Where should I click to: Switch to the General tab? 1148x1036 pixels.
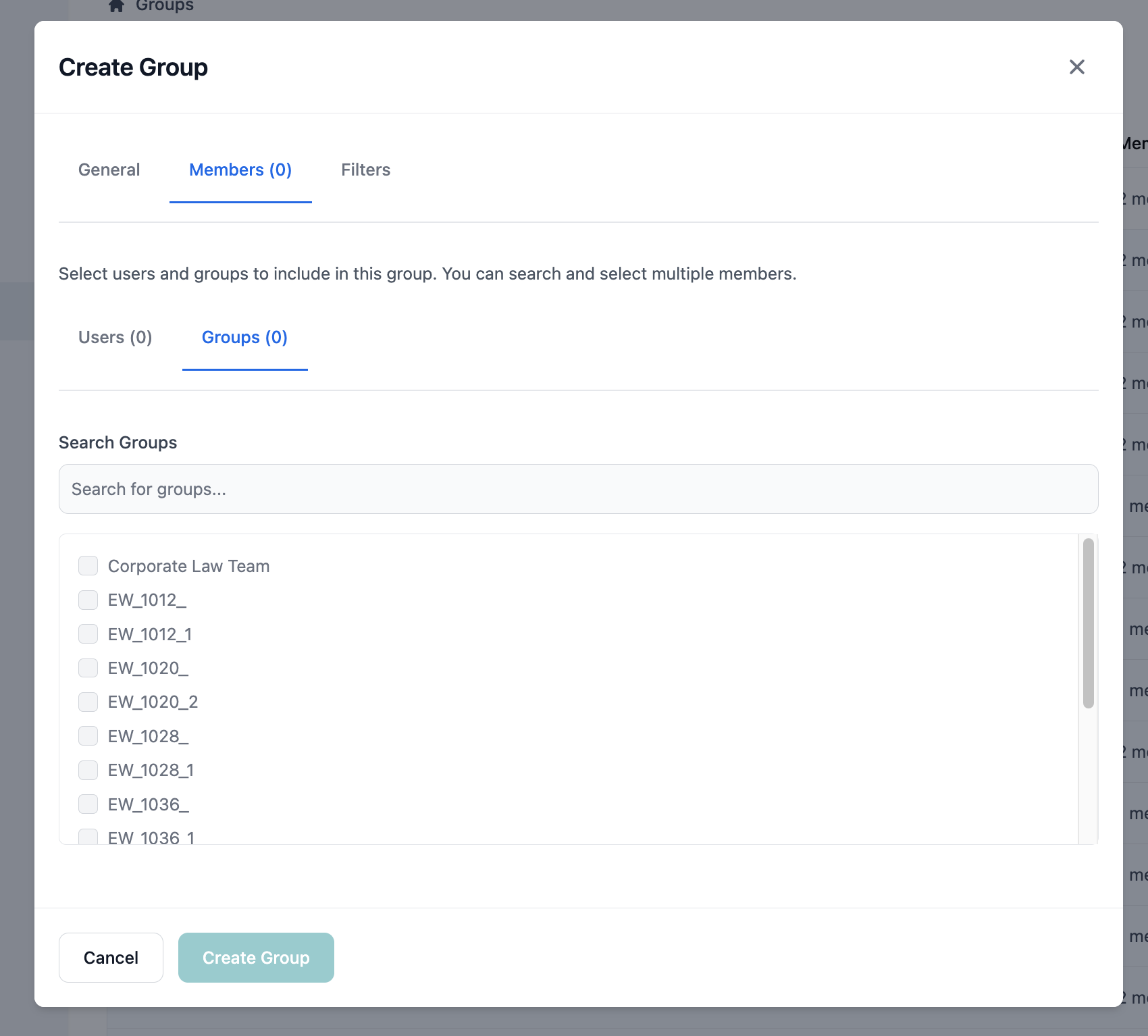coord(109,170)
